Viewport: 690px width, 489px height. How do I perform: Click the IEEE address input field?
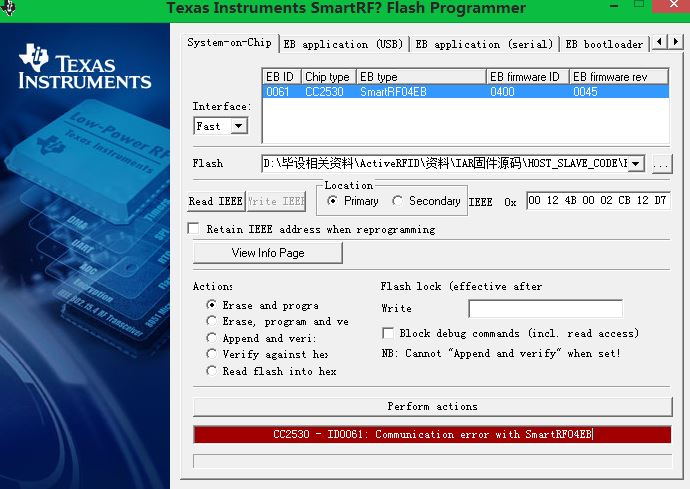coord(598,201)
